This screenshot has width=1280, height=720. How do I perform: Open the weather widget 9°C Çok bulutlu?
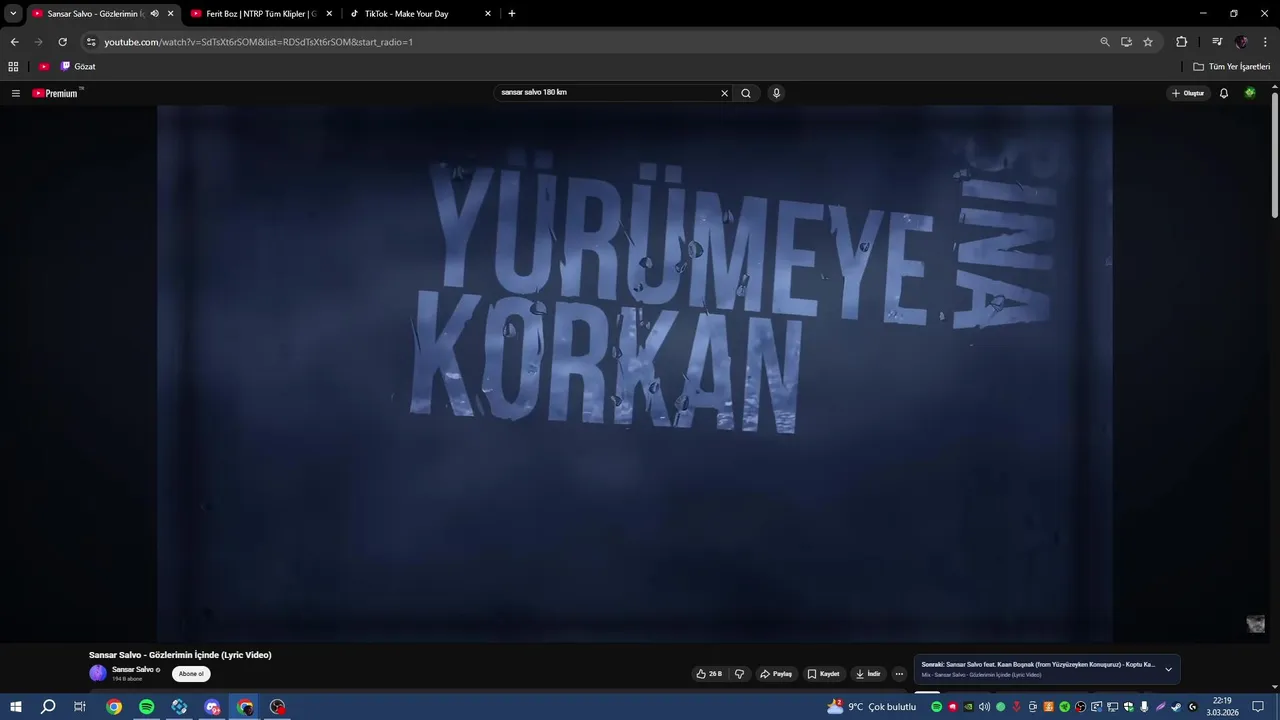pos(871,707)
